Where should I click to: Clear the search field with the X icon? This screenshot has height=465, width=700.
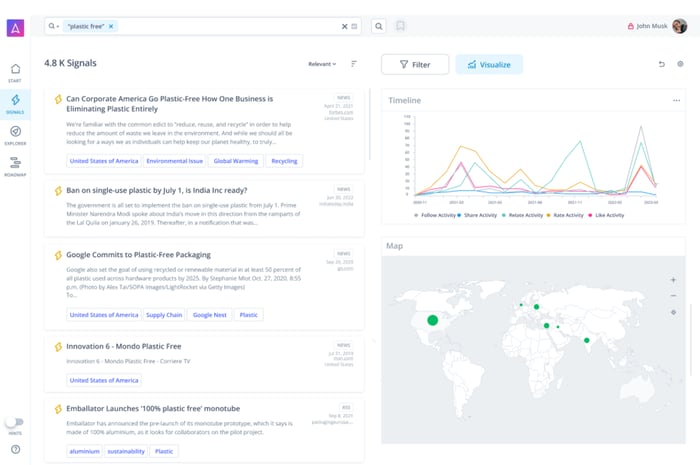coord(344,26)
